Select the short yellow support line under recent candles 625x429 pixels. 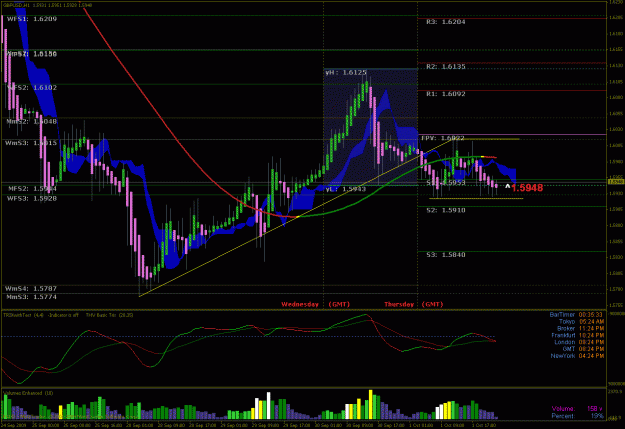[476, 198]
